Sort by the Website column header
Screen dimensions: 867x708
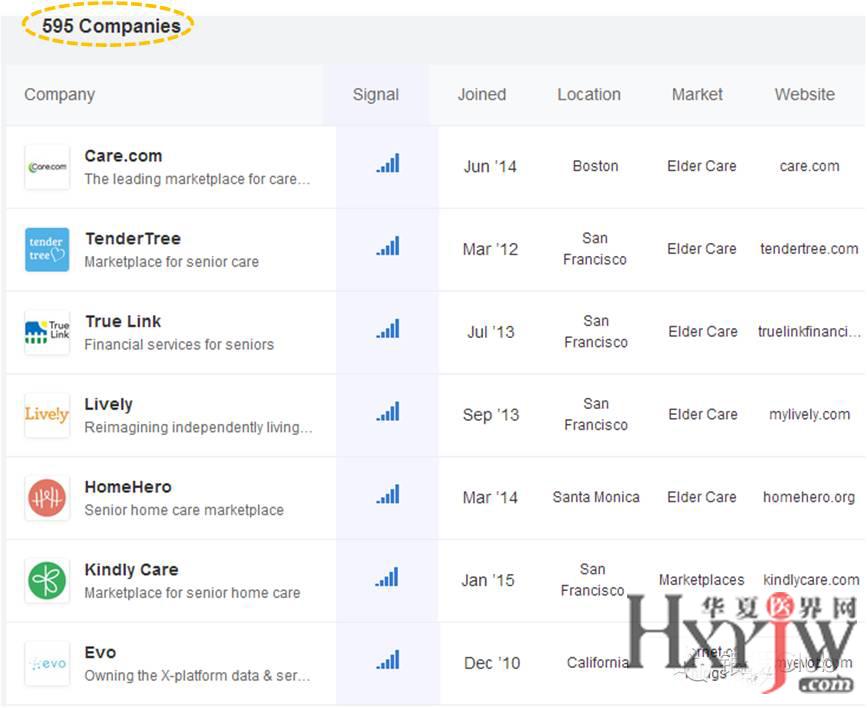pyautogui.click(x=805, y=95)
